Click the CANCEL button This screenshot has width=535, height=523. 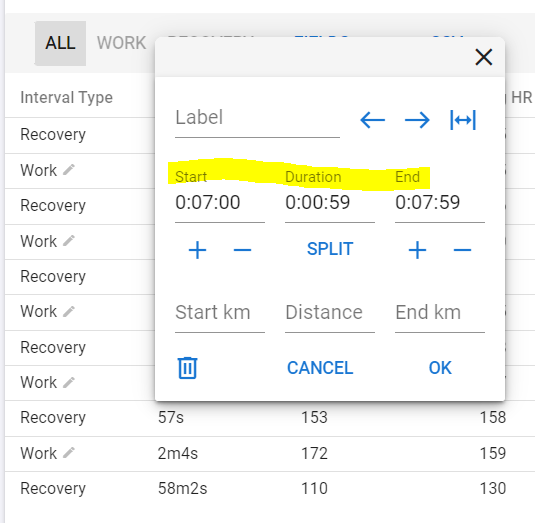320,368
